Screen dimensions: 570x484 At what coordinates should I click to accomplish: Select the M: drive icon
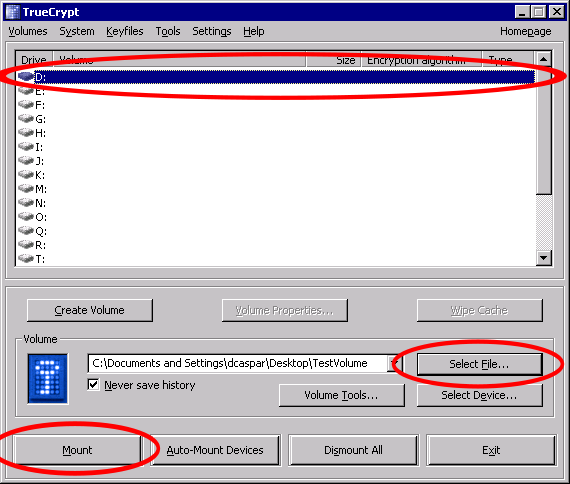tap(25, 188)
